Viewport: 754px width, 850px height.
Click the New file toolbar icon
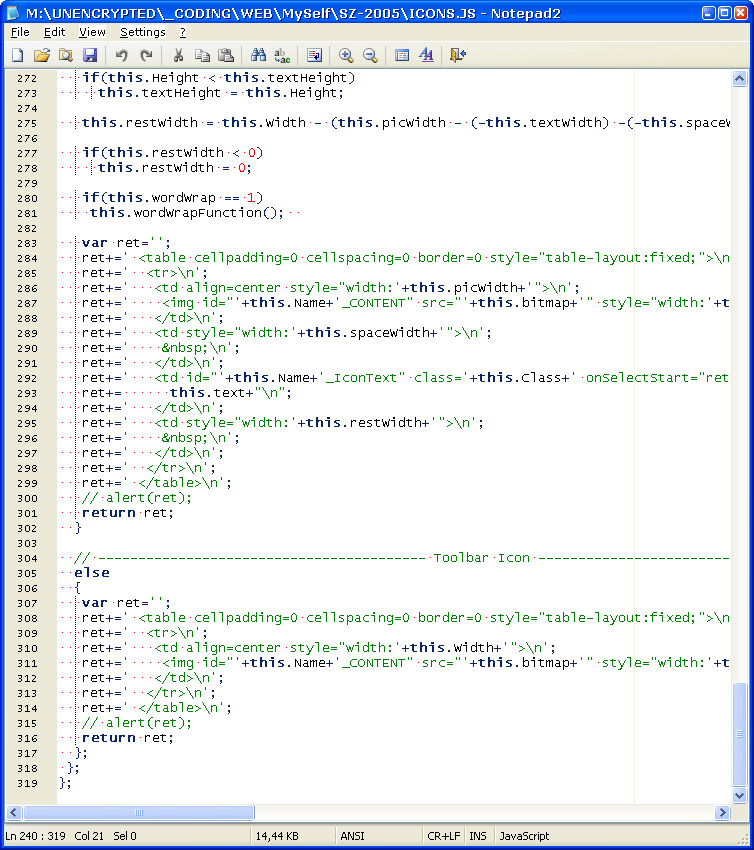point(18,55)
